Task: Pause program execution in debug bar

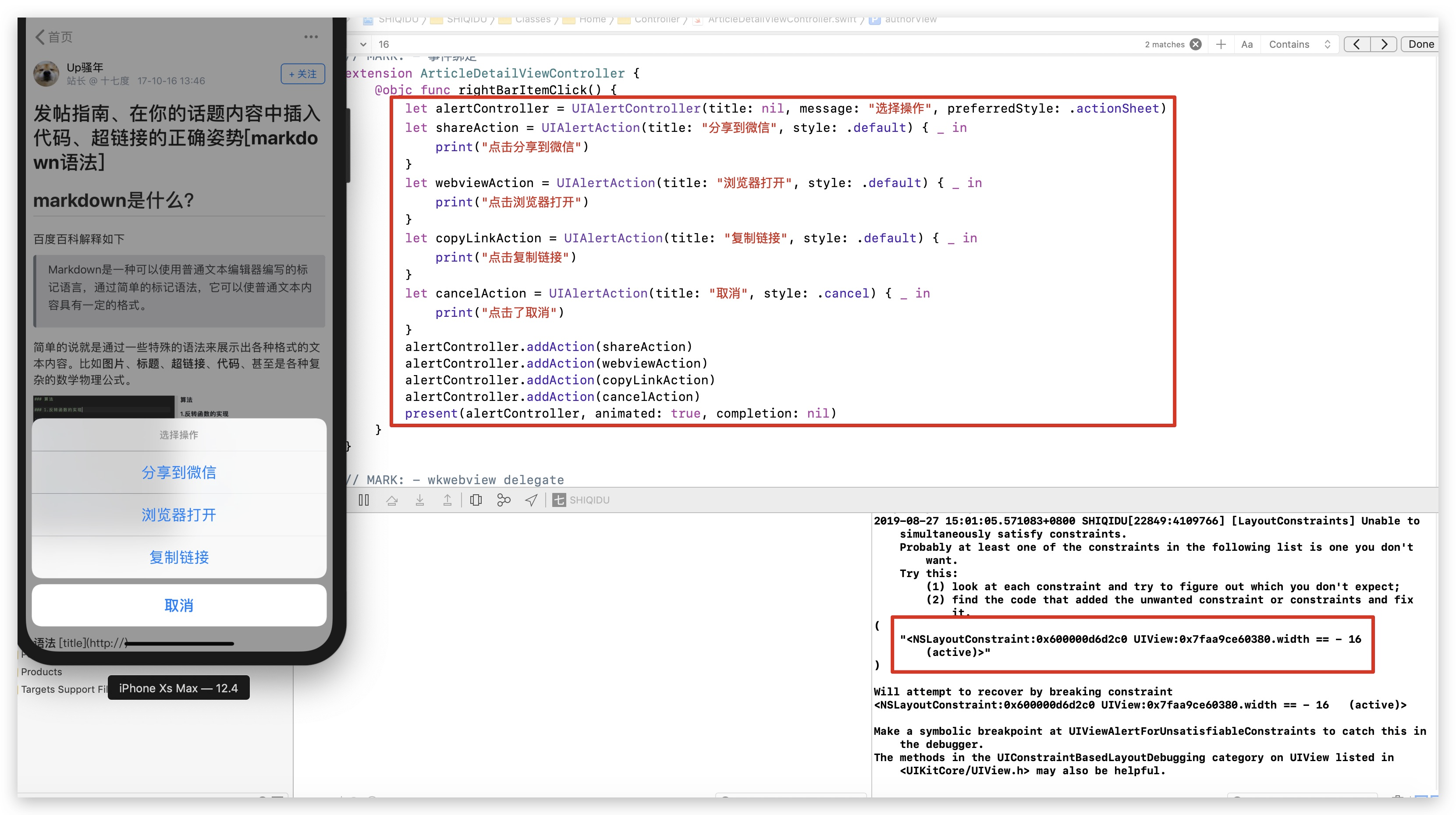Action: click(x=363, y=500)
